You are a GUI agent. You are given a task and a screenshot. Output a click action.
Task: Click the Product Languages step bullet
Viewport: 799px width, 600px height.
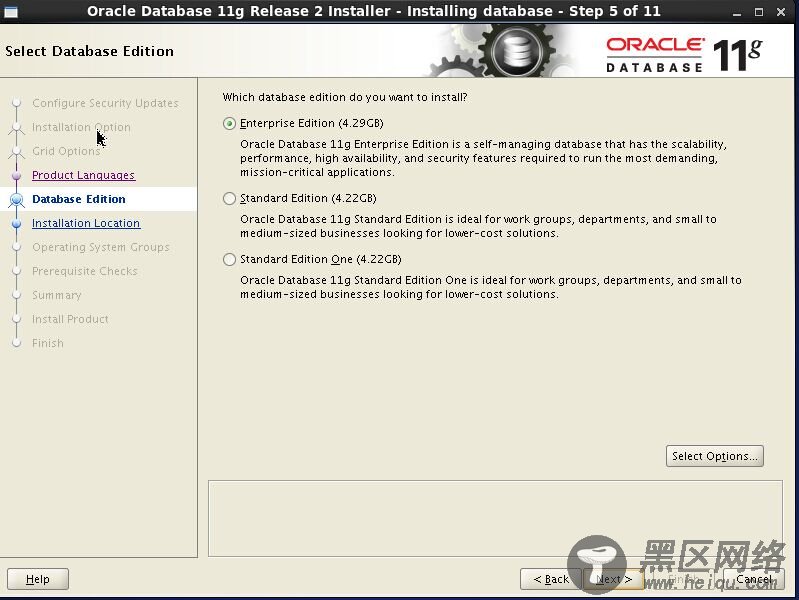pyautogui.click(x=16, y=175)
